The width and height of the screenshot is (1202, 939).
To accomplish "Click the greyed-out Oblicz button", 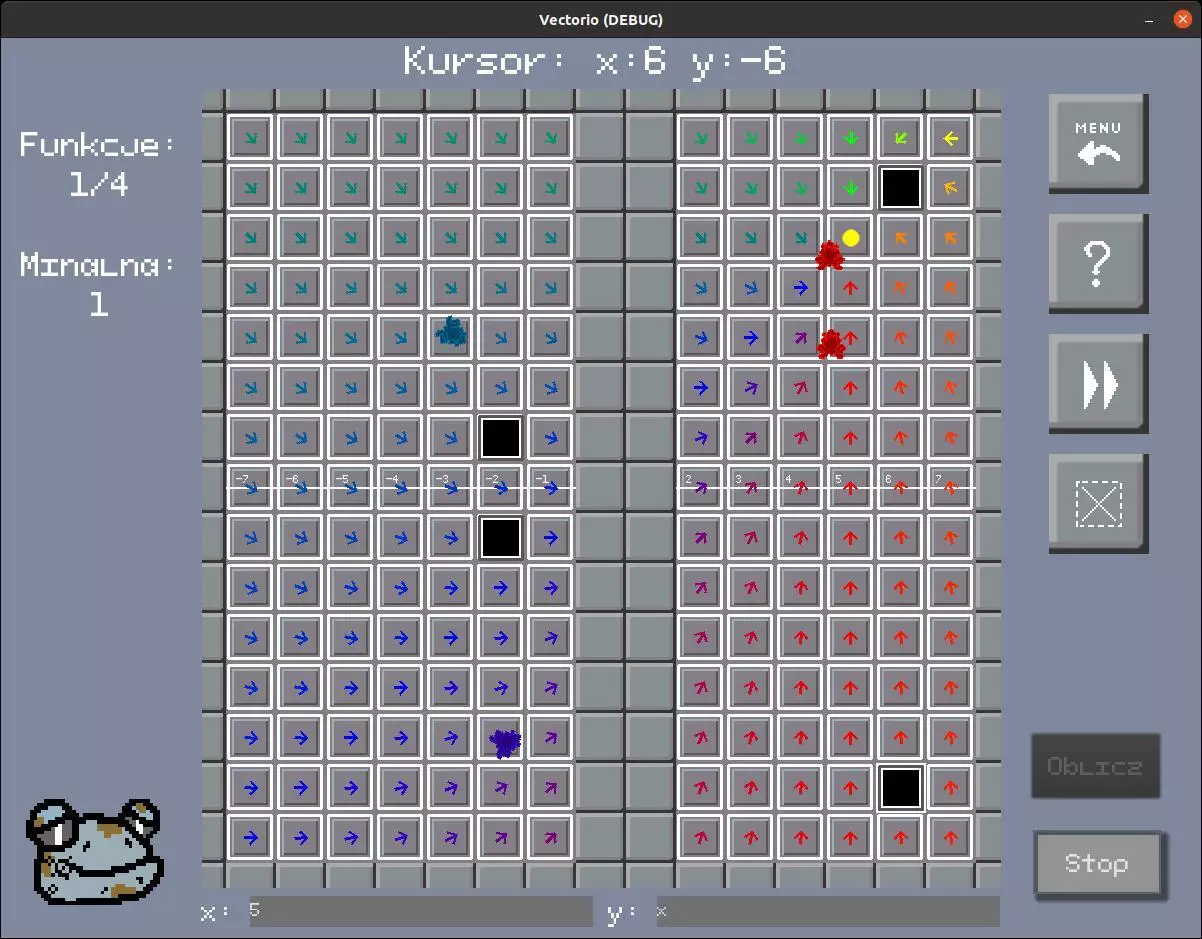I will pyautogui.click(x=1095, y=767).
